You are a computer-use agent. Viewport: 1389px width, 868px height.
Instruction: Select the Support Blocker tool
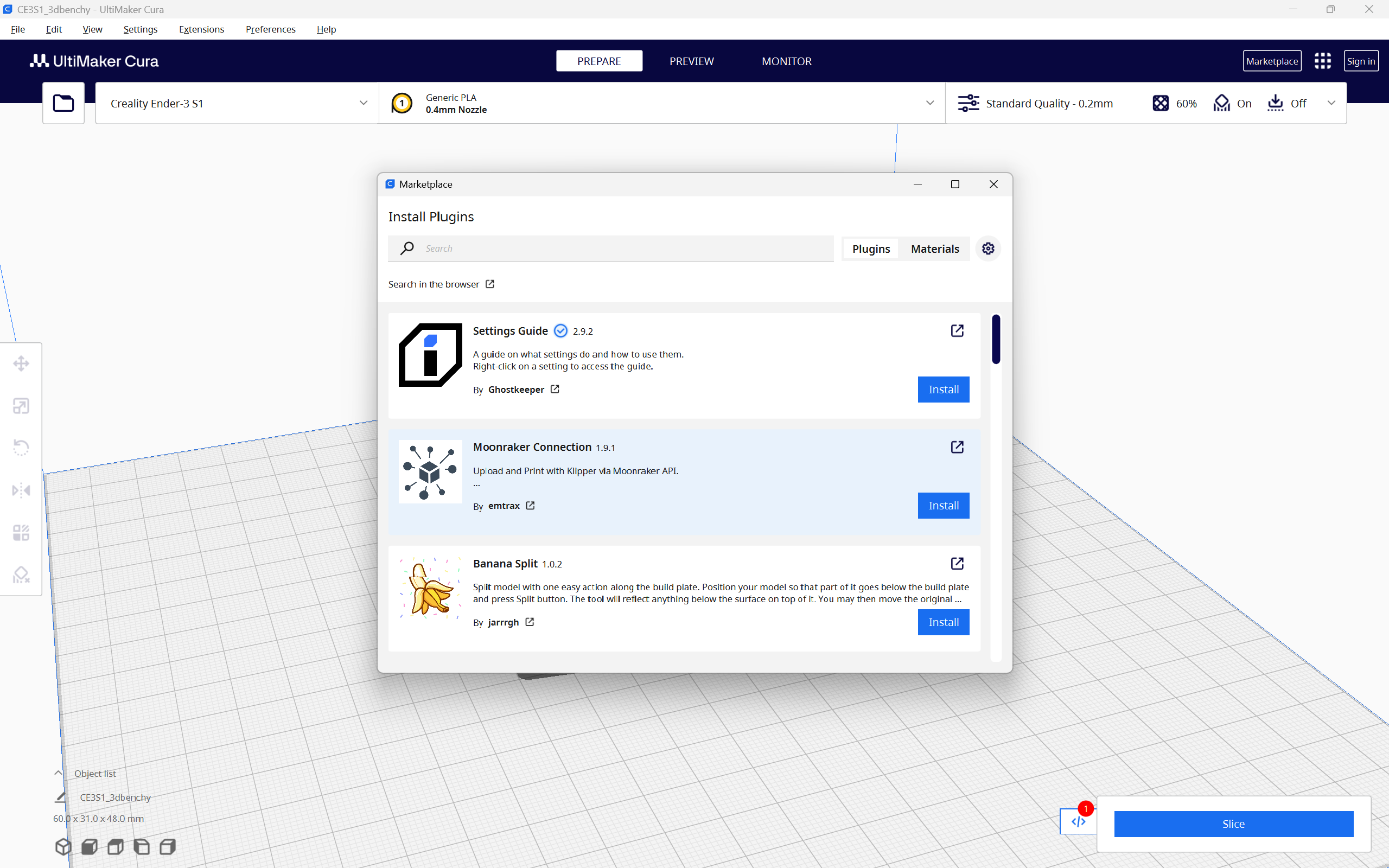pyautogui.click(x=21, y=575)
